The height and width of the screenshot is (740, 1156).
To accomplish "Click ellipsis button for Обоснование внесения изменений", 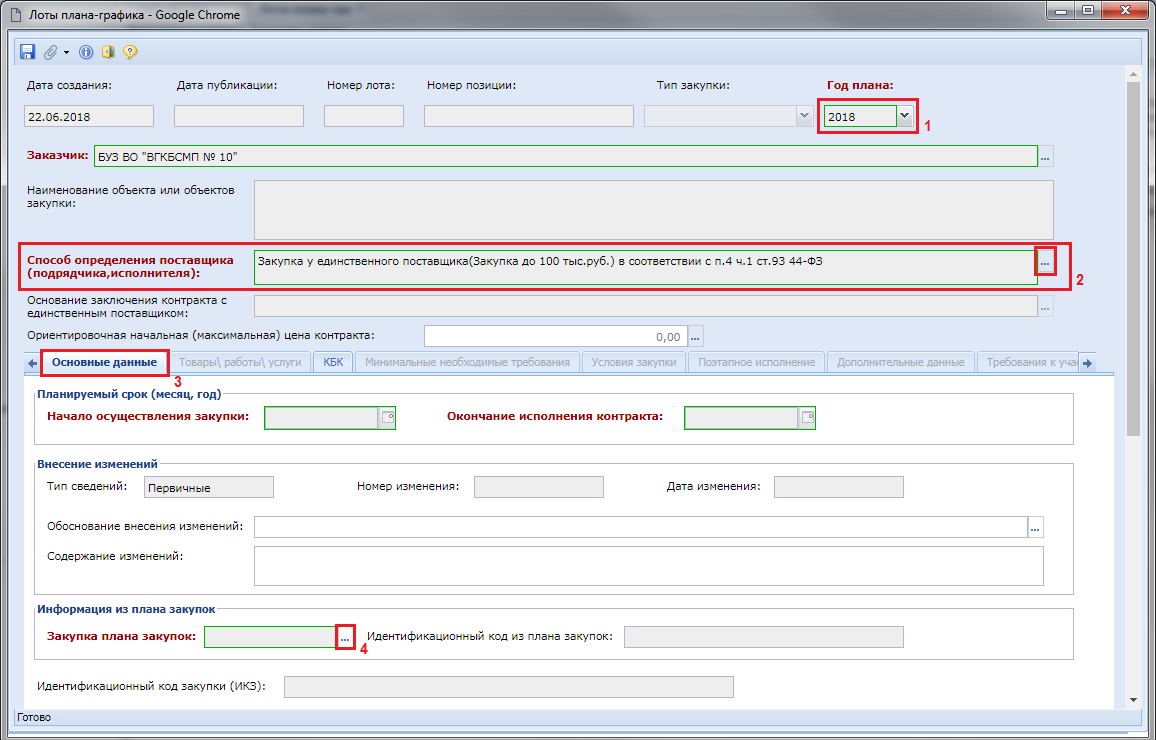I will [x=1035, y=527].
